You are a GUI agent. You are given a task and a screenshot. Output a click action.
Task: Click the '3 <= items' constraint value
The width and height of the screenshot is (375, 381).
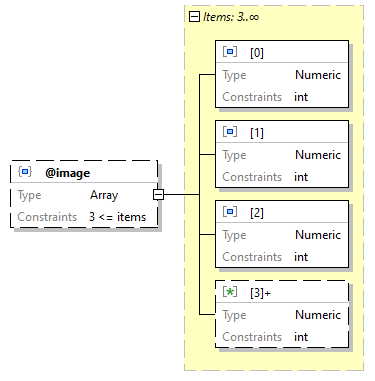point(118,217)
